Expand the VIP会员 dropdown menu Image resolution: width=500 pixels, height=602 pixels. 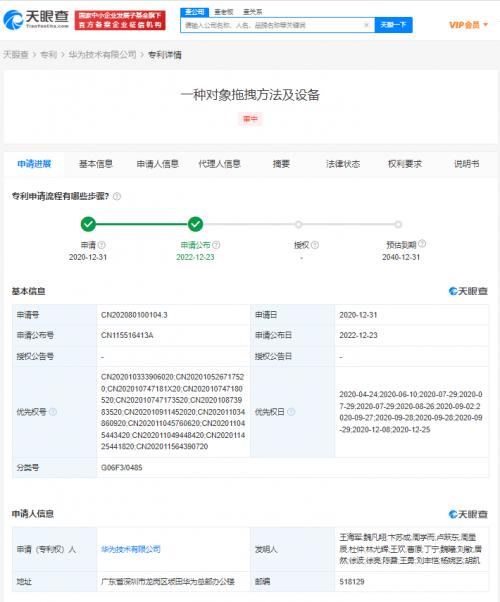(x=469, y=25)
